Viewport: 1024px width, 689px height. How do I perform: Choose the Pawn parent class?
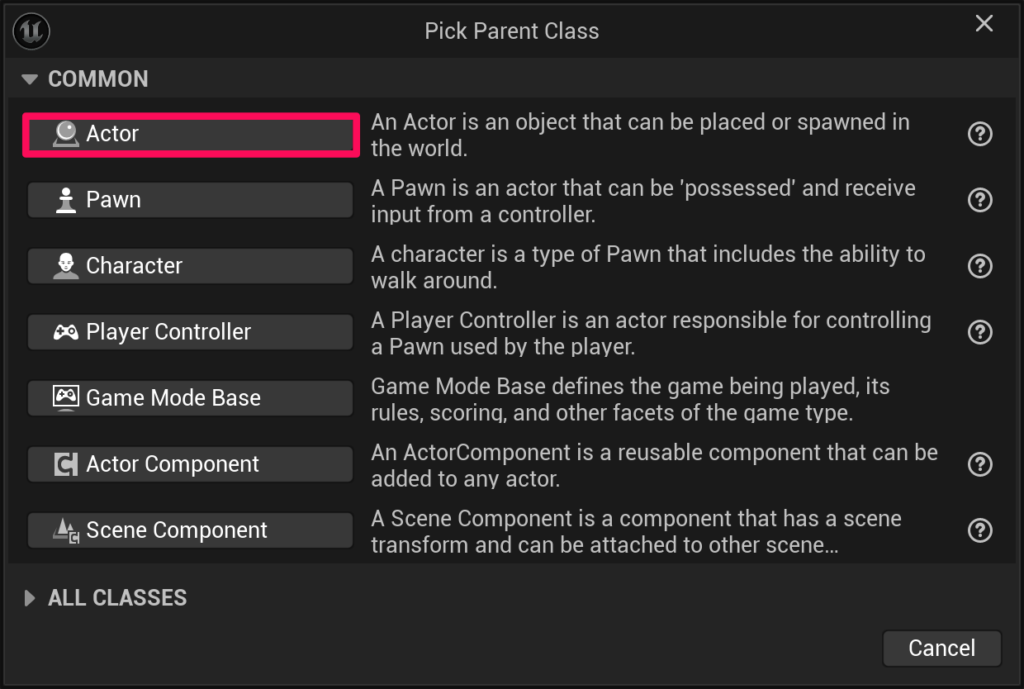[x=190, y=200]
